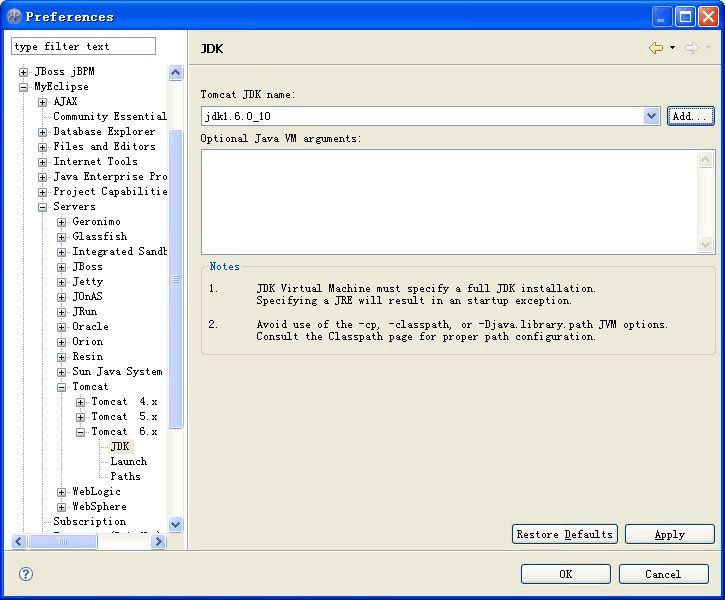Click tree scrollbar up arrow

[176, 73]
